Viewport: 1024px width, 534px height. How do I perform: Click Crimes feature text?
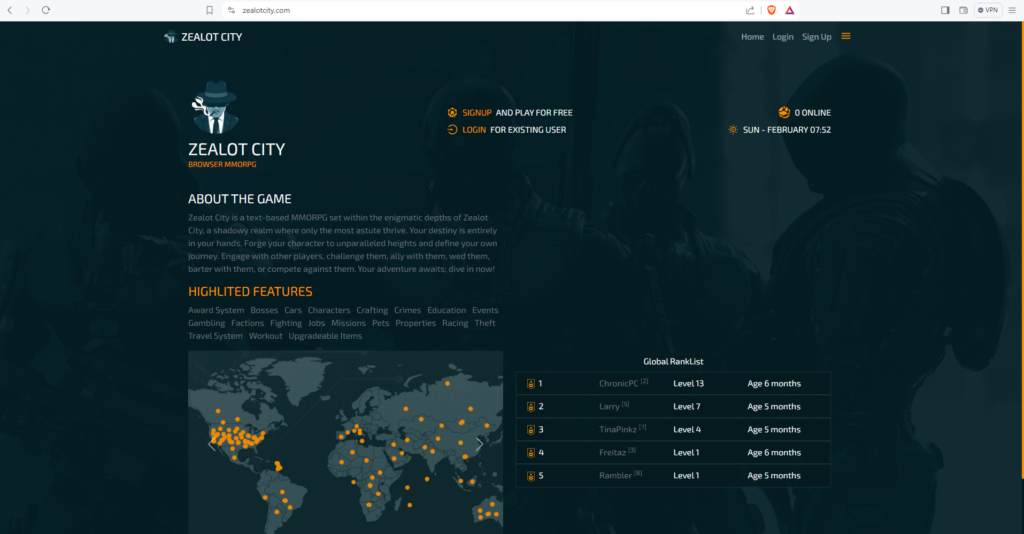[408, 310]
